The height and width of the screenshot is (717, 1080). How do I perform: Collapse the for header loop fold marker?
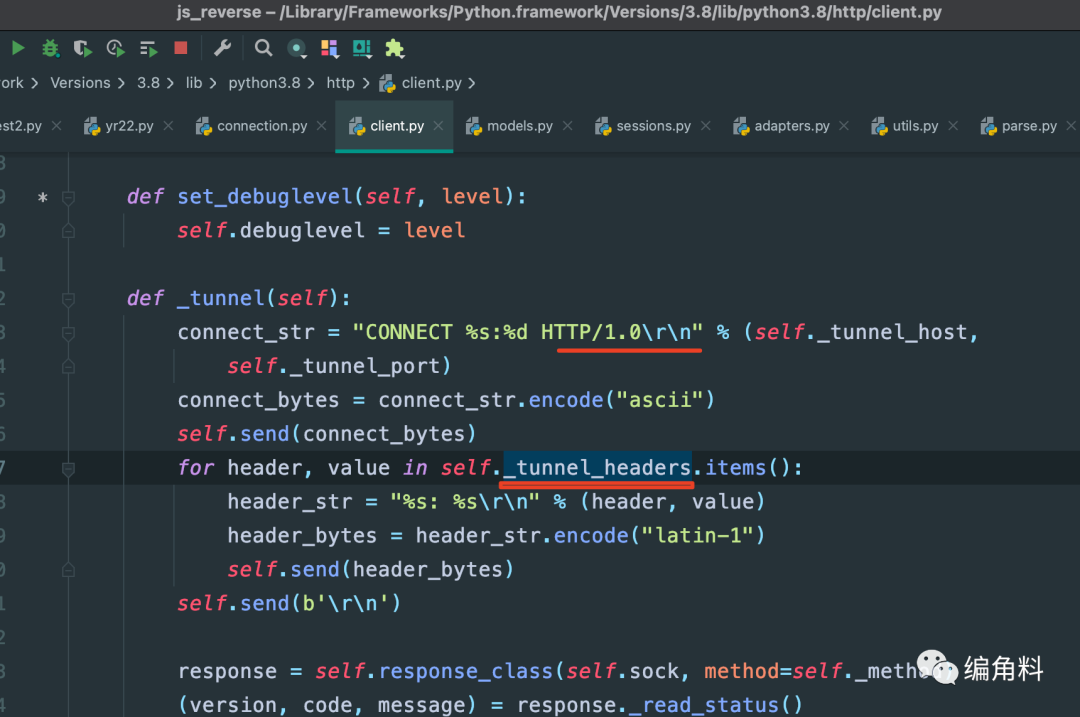tap(68, 469)
